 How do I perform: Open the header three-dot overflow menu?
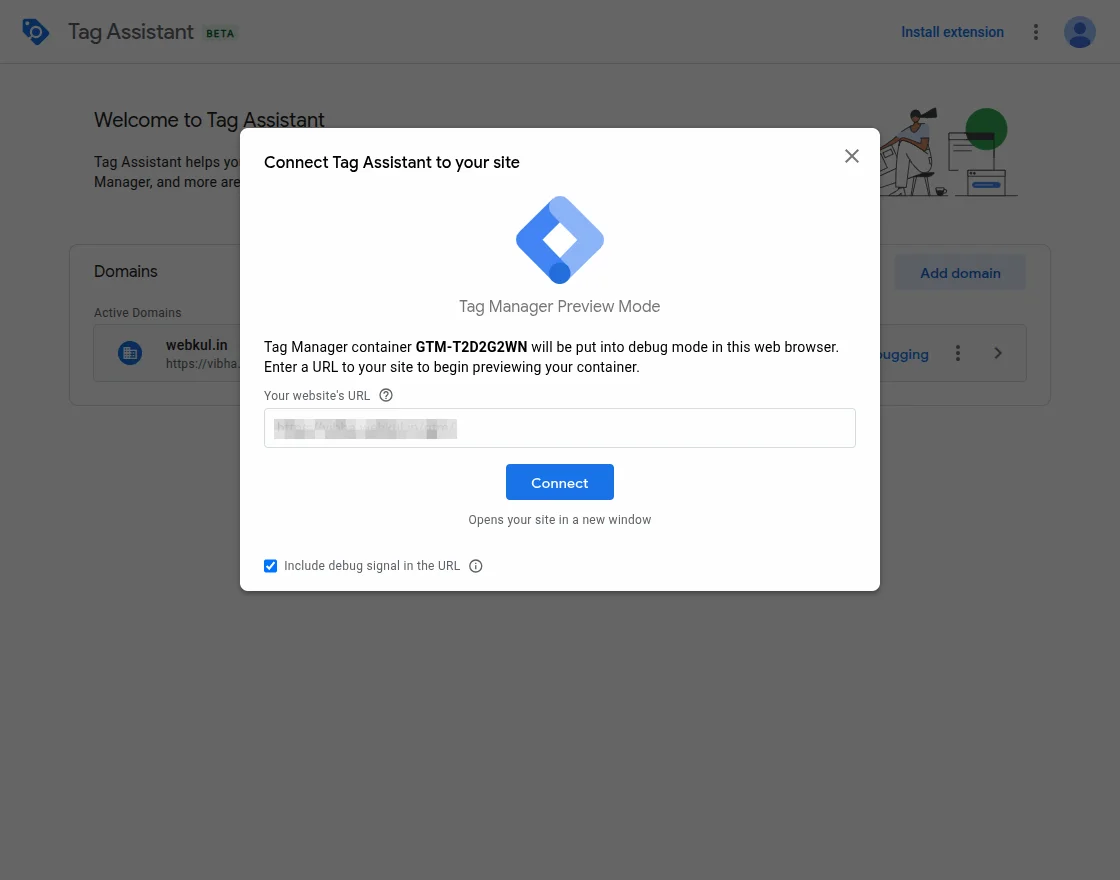click(x=1036, y=31)
